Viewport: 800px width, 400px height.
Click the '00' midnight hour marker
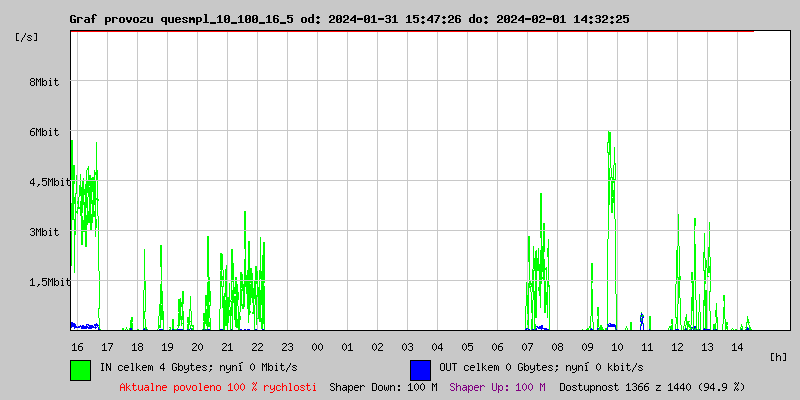tap(317, 346)
